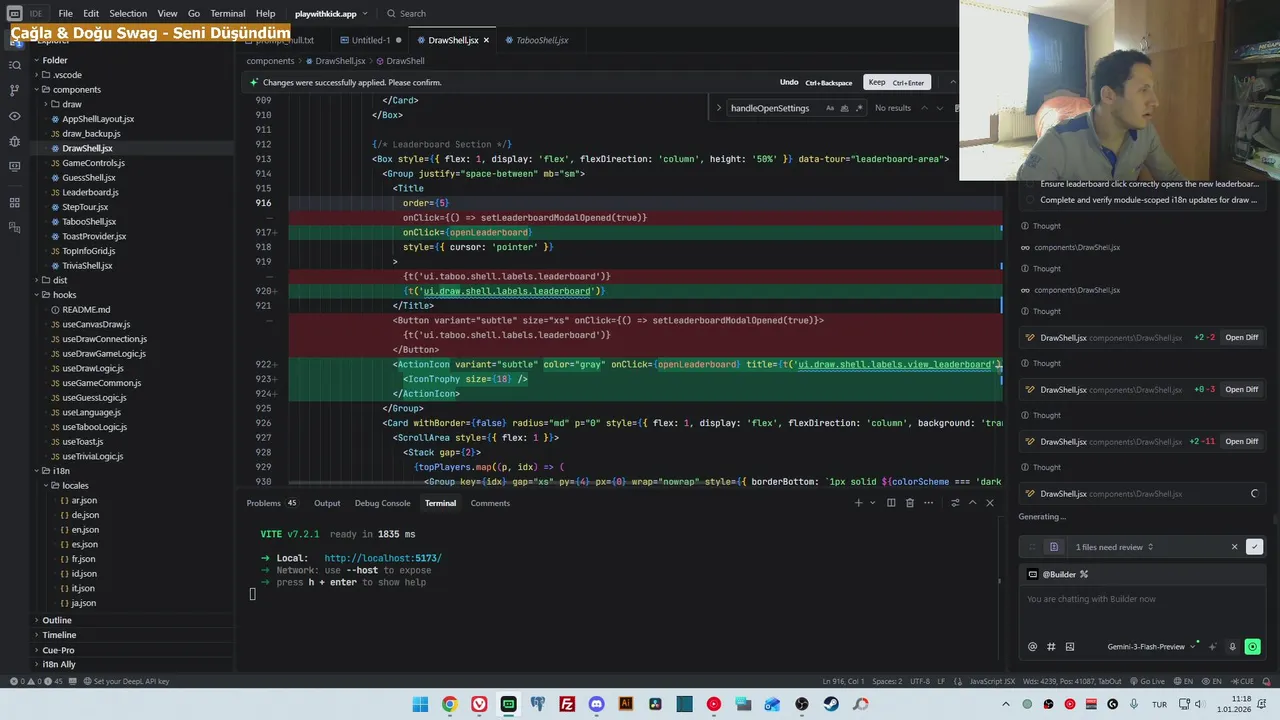Viewport: 1280px width, 720px height.
Task: Accept all reviewed files with the checkmark button
Action: [1254, 547]
